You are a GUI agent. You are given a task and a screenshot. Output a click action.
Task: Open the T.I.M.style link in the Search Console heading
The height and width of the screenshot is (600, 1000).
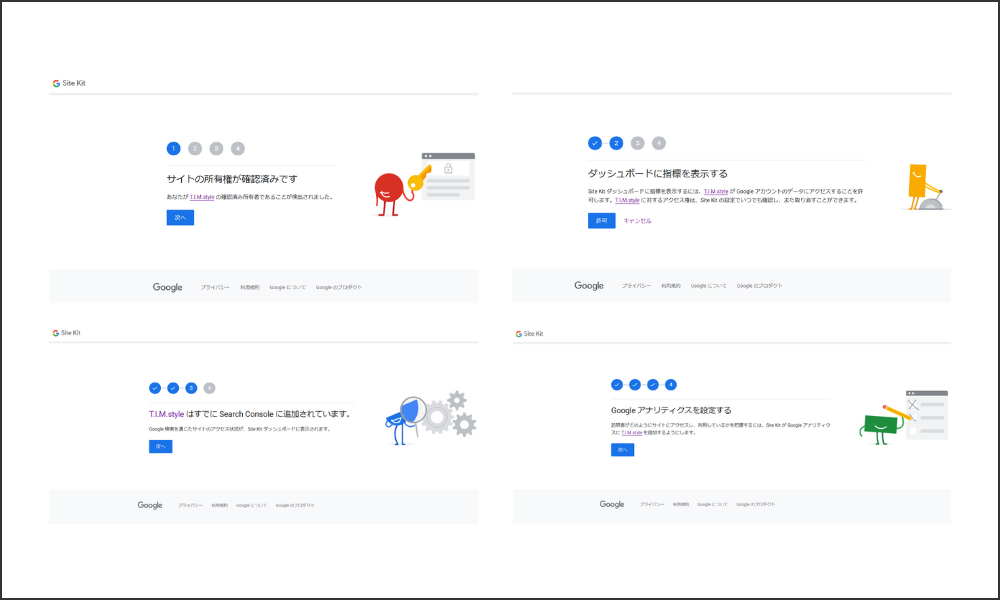pyautogui.click(x=166, y=414)
